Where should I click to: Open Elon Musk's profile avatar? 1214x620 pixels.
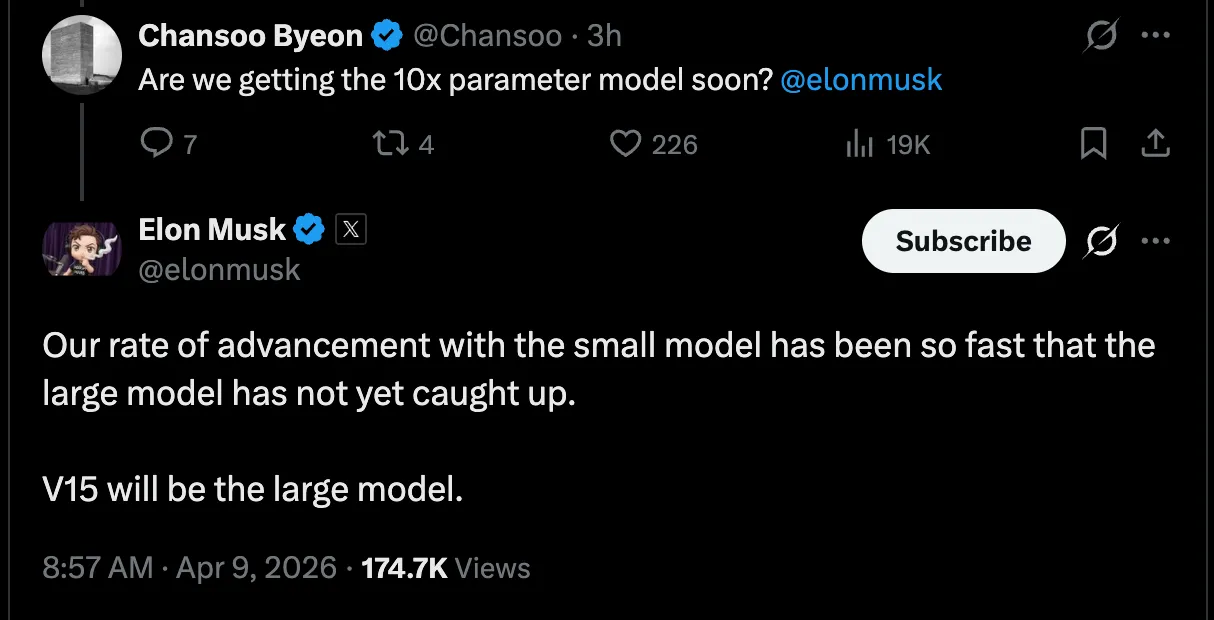click(x=82, y=249)
